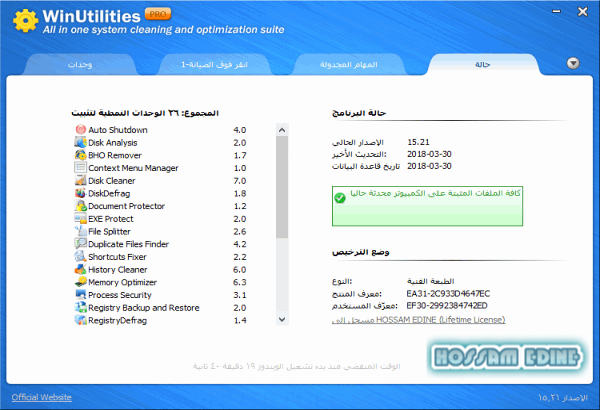Click the History Cleaner icon
The width and height of the screenshot is (600, 410).
(x=80, y=269)
